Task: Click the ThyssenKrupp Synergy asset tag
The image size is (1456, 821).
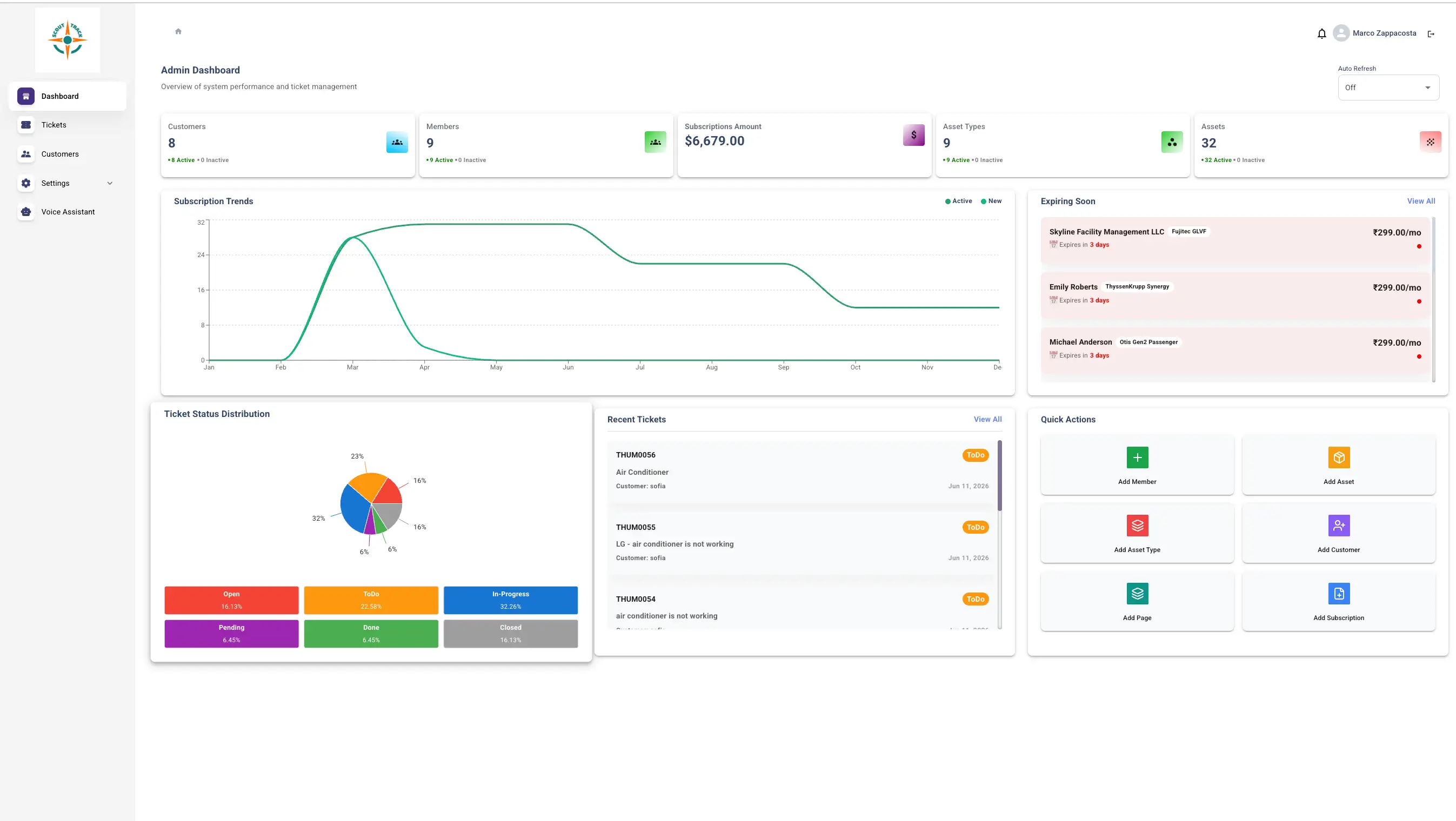Action: [x=1137, y=286]
